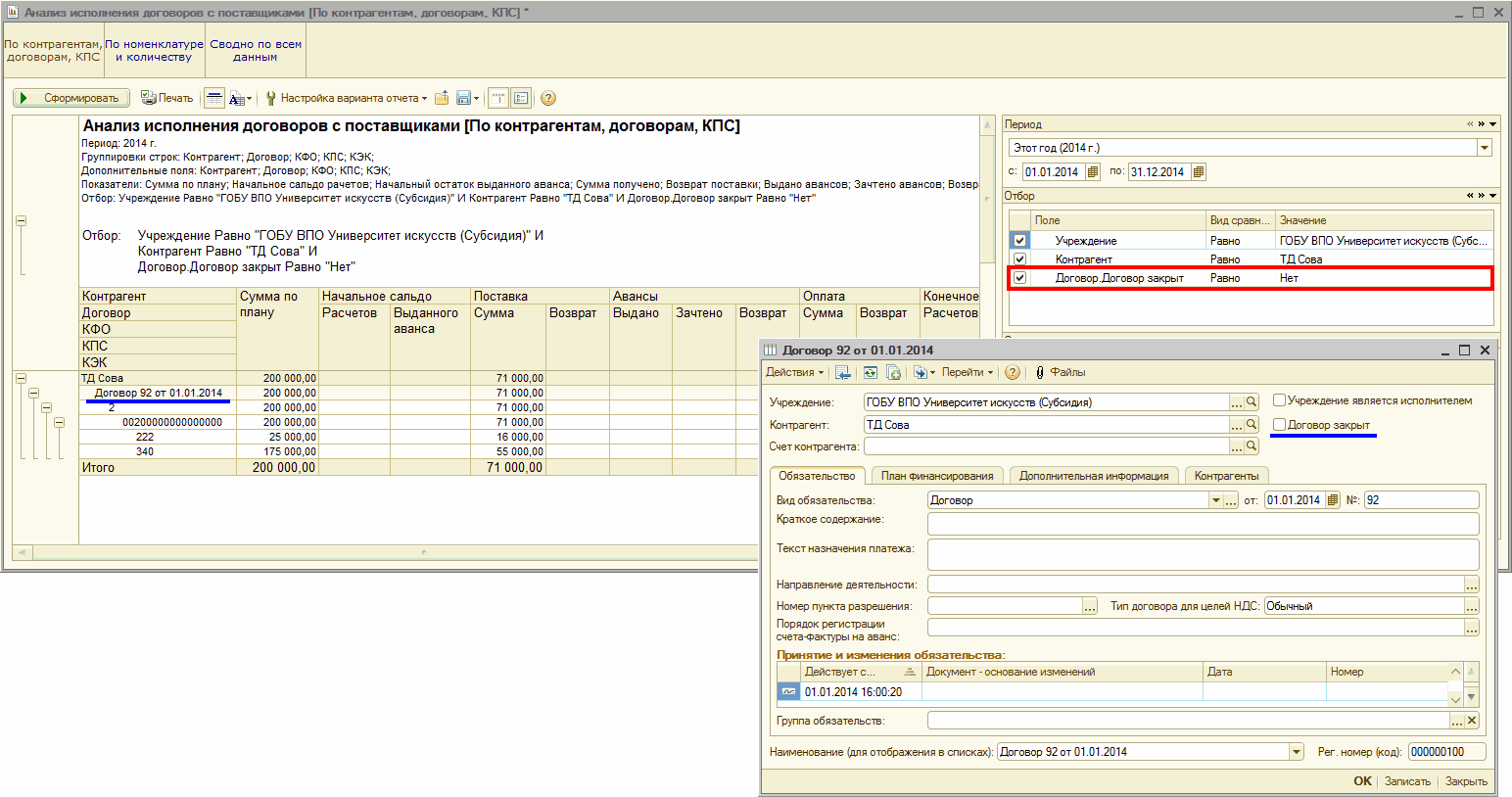The image size is (1512, 797).
Task: Click OK in the contract window
Action: coord(1362,781)
